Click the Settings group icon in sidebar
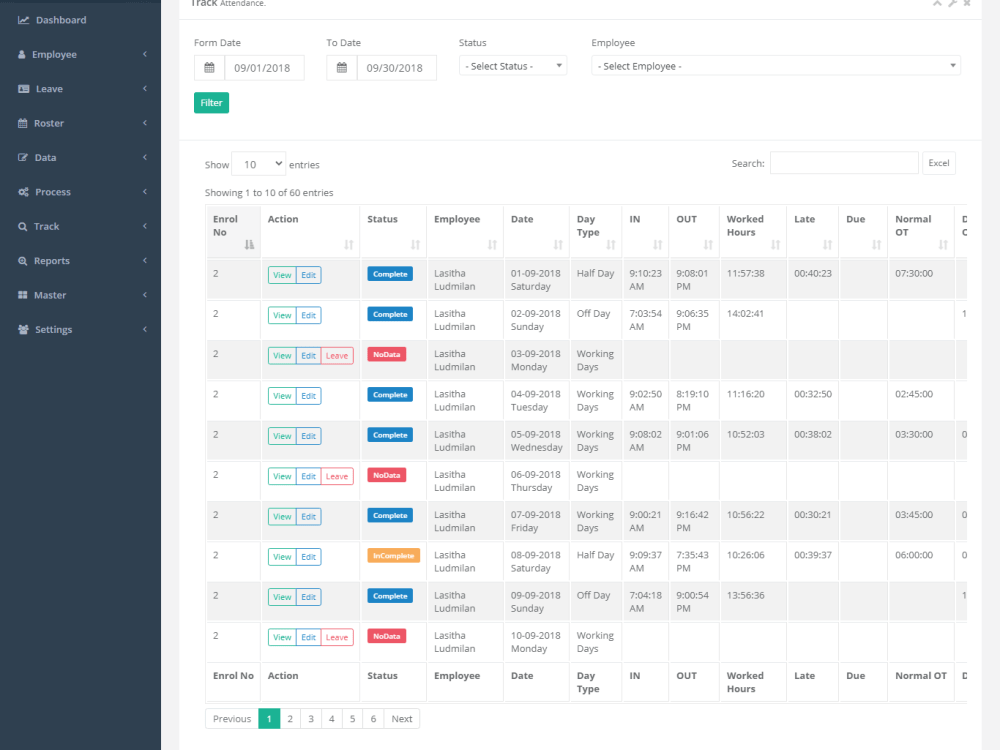Viewport: 1000px width, 750px height. pos(26,329)
